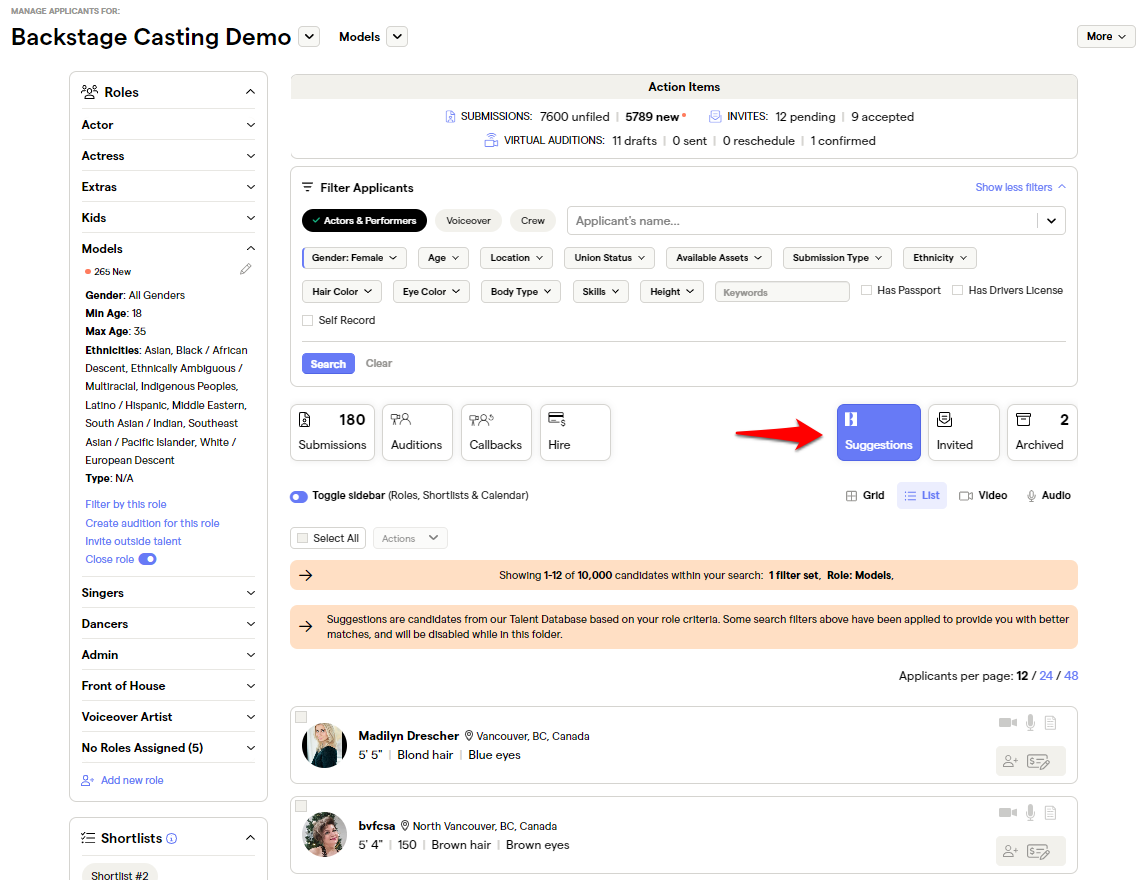This screenshot has width=1144, height=880.
Task: Switch to Grid view
Action: tap(864, 494)
